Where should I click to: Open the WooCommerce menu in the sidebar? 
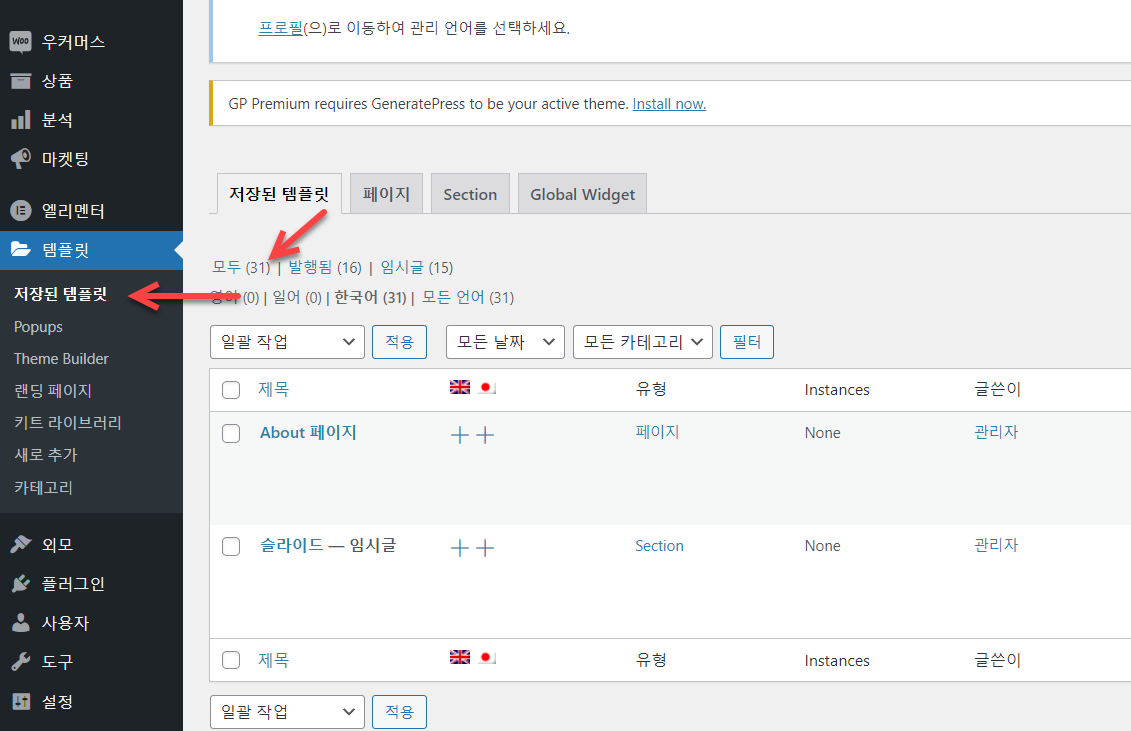(x=60, y=41)
